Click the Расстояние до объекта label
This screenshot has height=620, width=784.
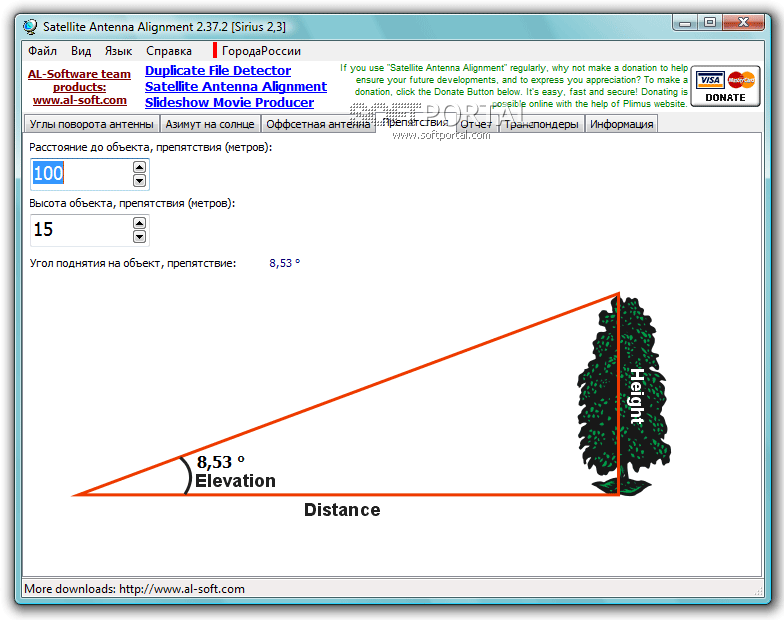[x=150, y=148]
